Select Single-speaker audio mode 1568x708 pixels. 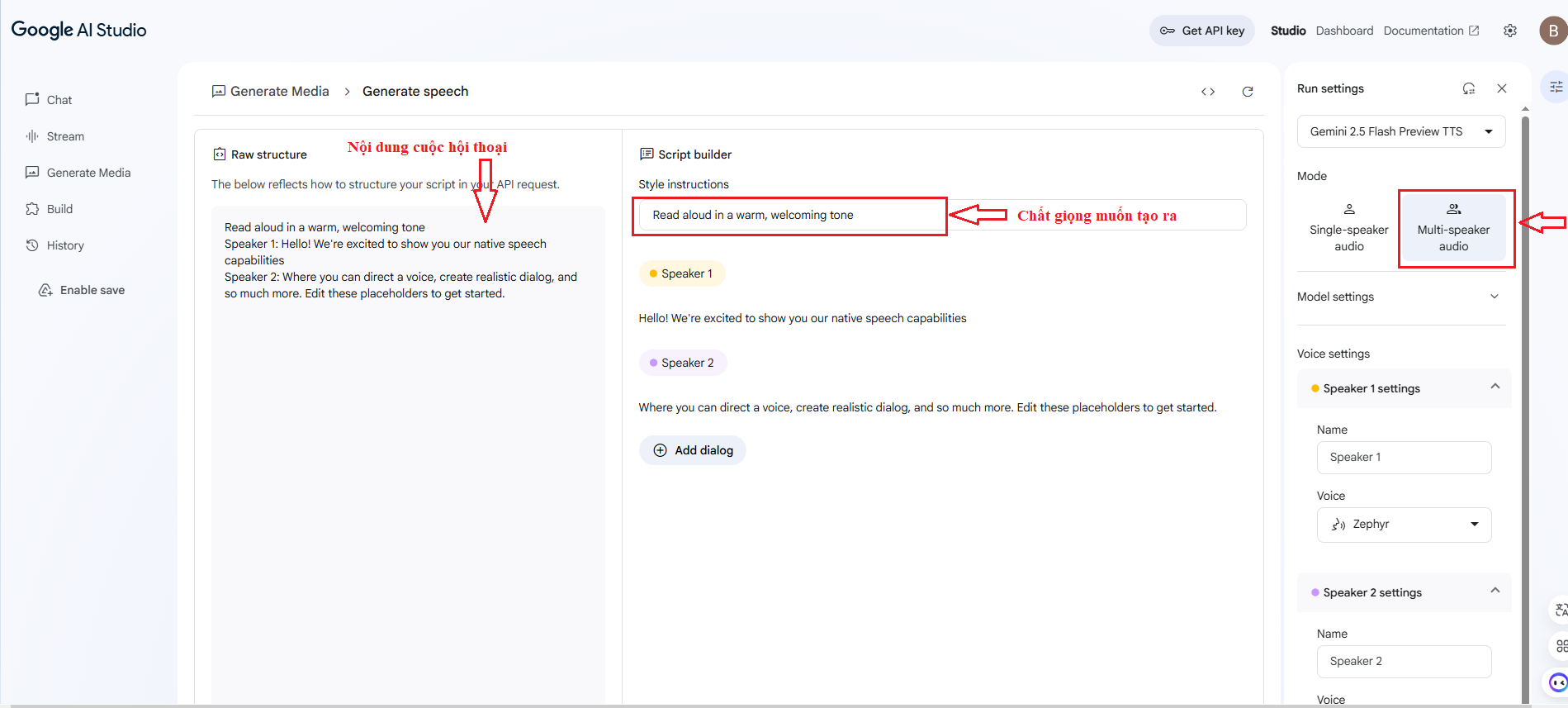1349,227
